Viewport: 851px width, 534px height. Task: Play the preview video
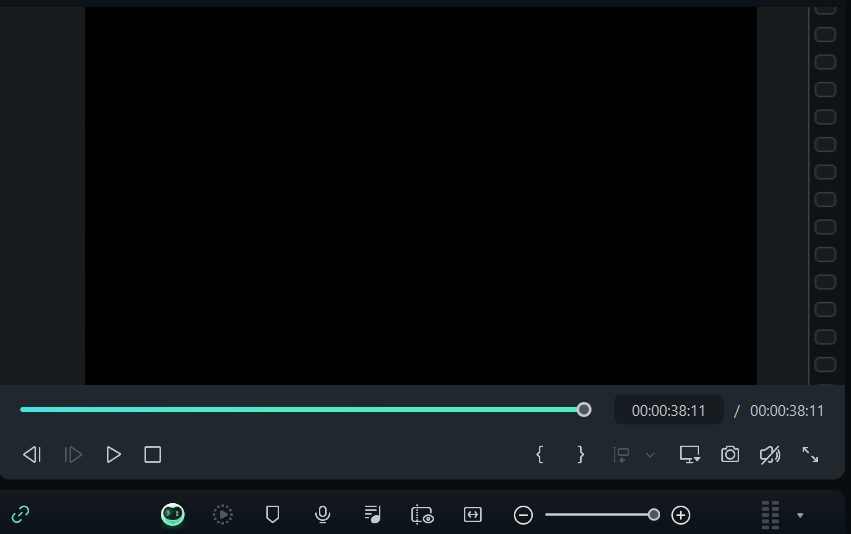coord(113,455)
